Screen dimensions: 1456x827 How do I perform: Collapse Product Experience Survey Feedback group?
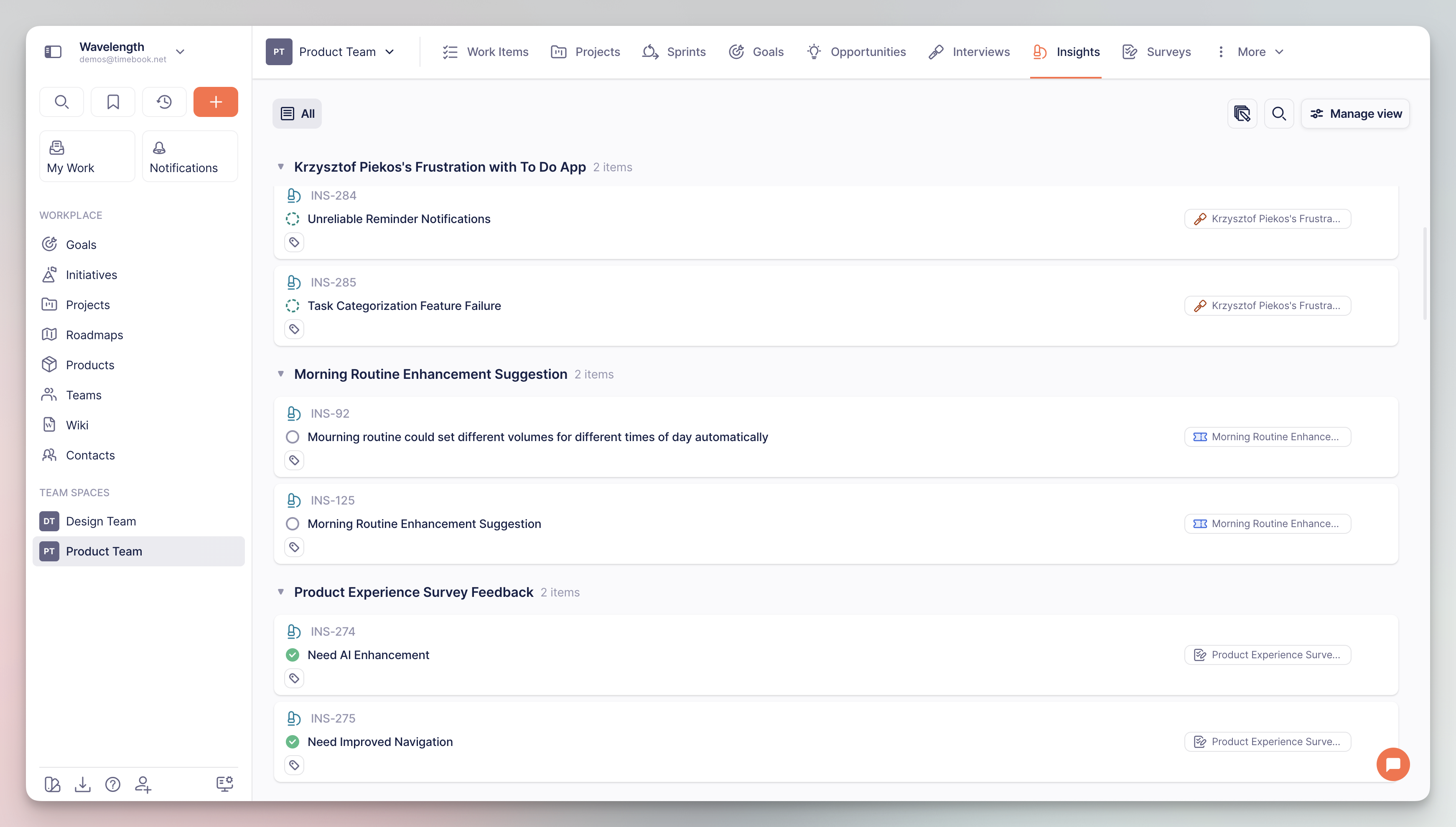[x=281, y=592]
